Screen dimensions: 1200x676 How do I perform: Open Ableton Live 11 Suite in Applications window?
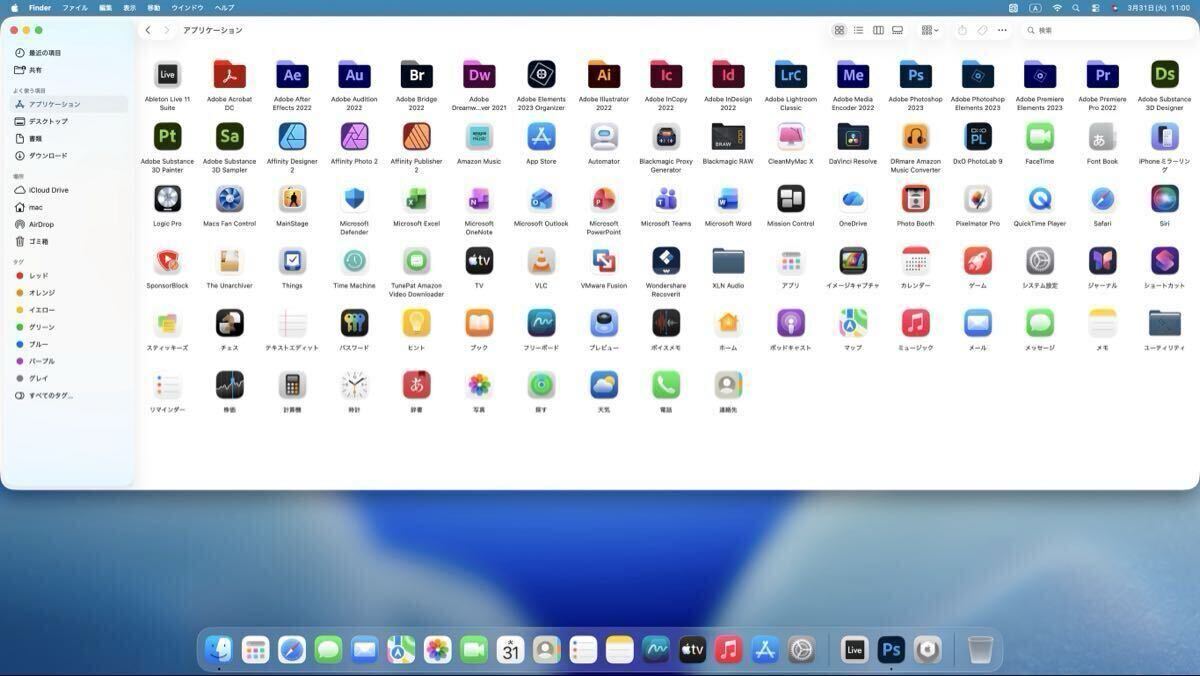(x=167, y=75)
